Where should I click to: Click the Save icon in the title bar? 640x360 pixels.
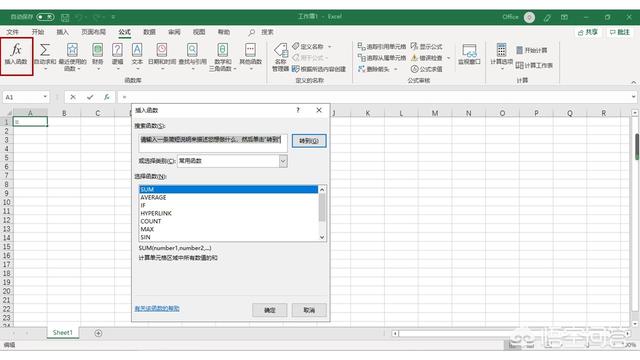click(65, 17)
